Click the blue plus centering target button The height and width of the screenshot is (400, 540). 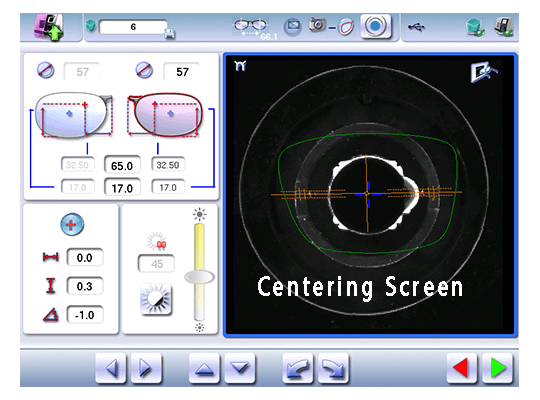click(x=72, y=225)
